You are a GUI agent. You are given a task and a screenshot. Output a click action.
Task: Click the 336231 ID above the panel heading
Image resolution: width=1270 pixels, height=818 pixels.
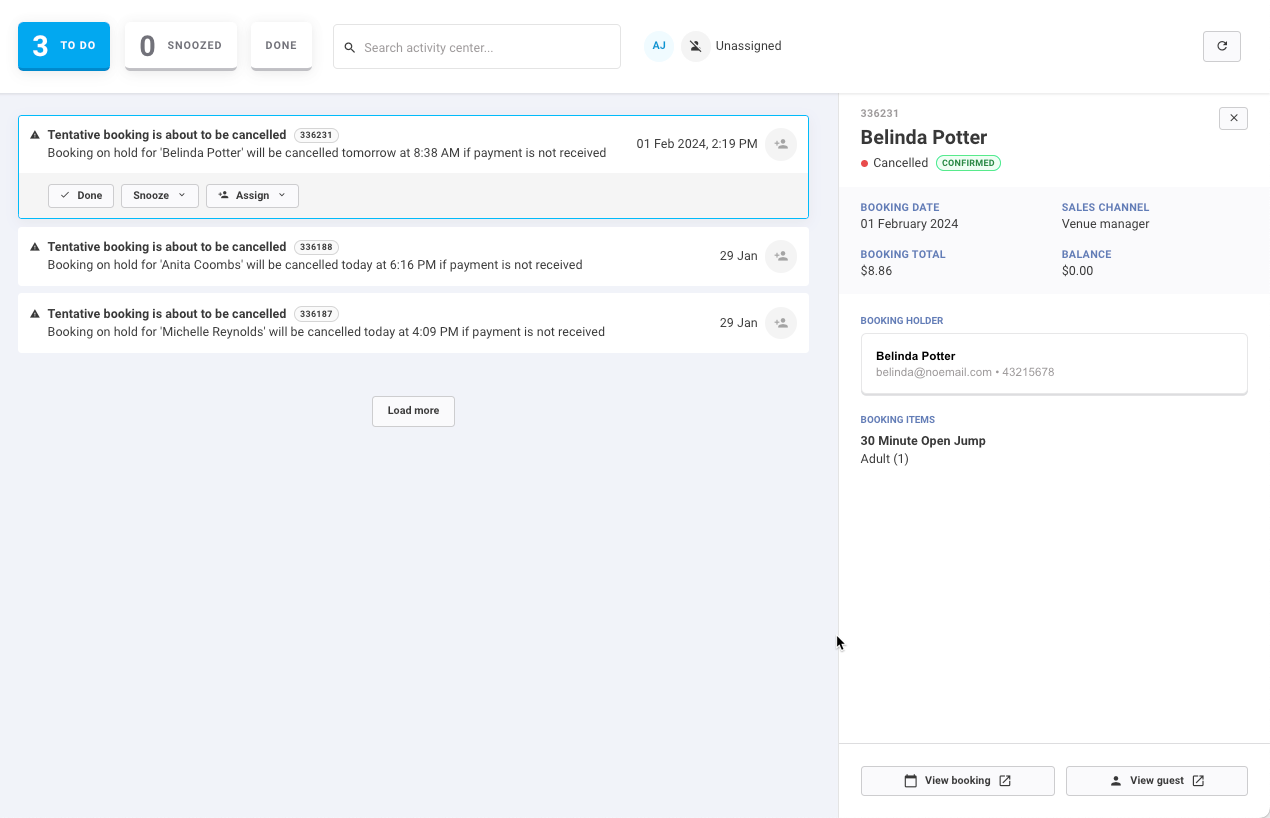880,114
